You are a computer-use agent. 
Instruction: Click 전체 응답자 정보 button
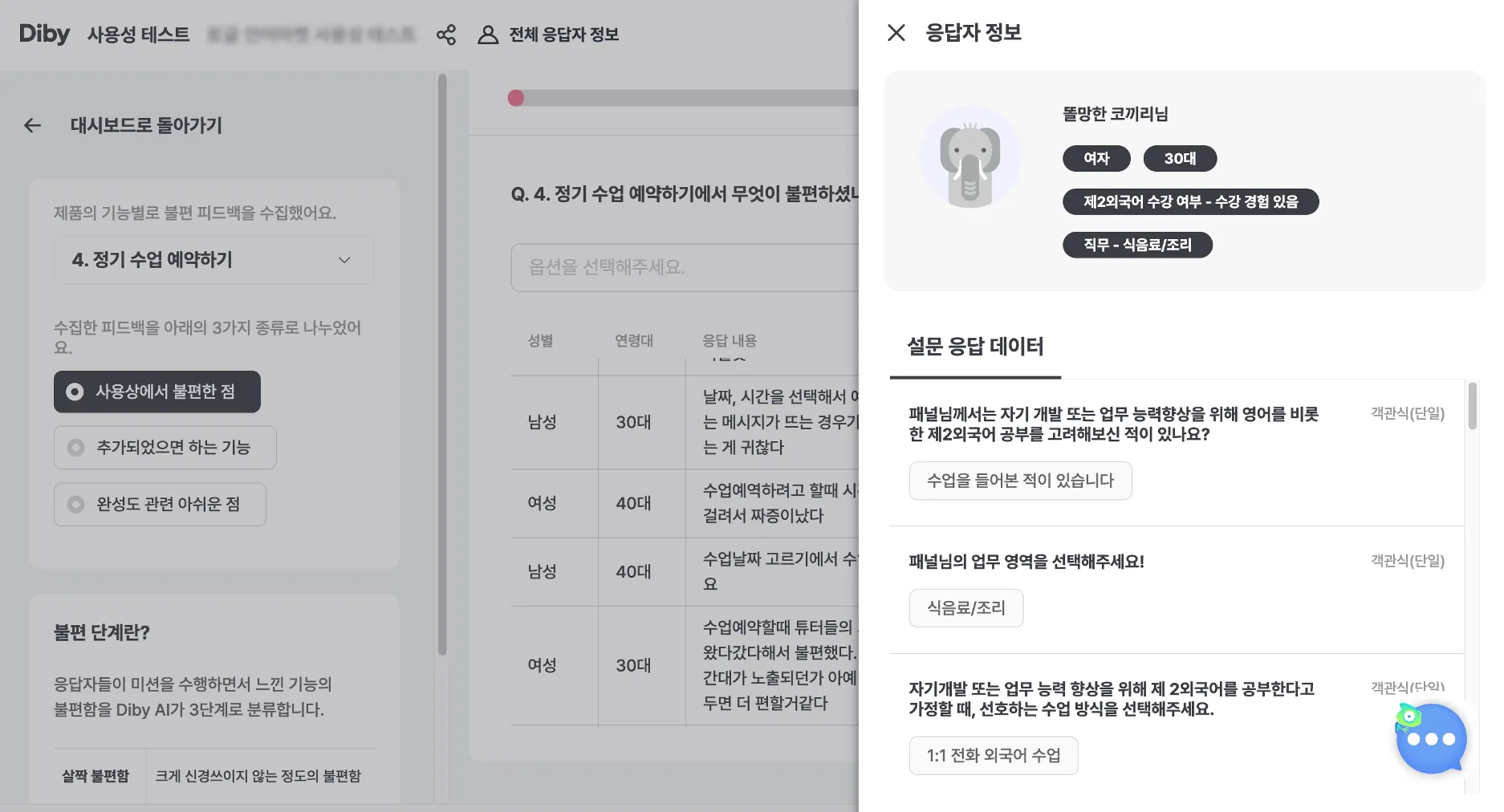pos(549,35)
